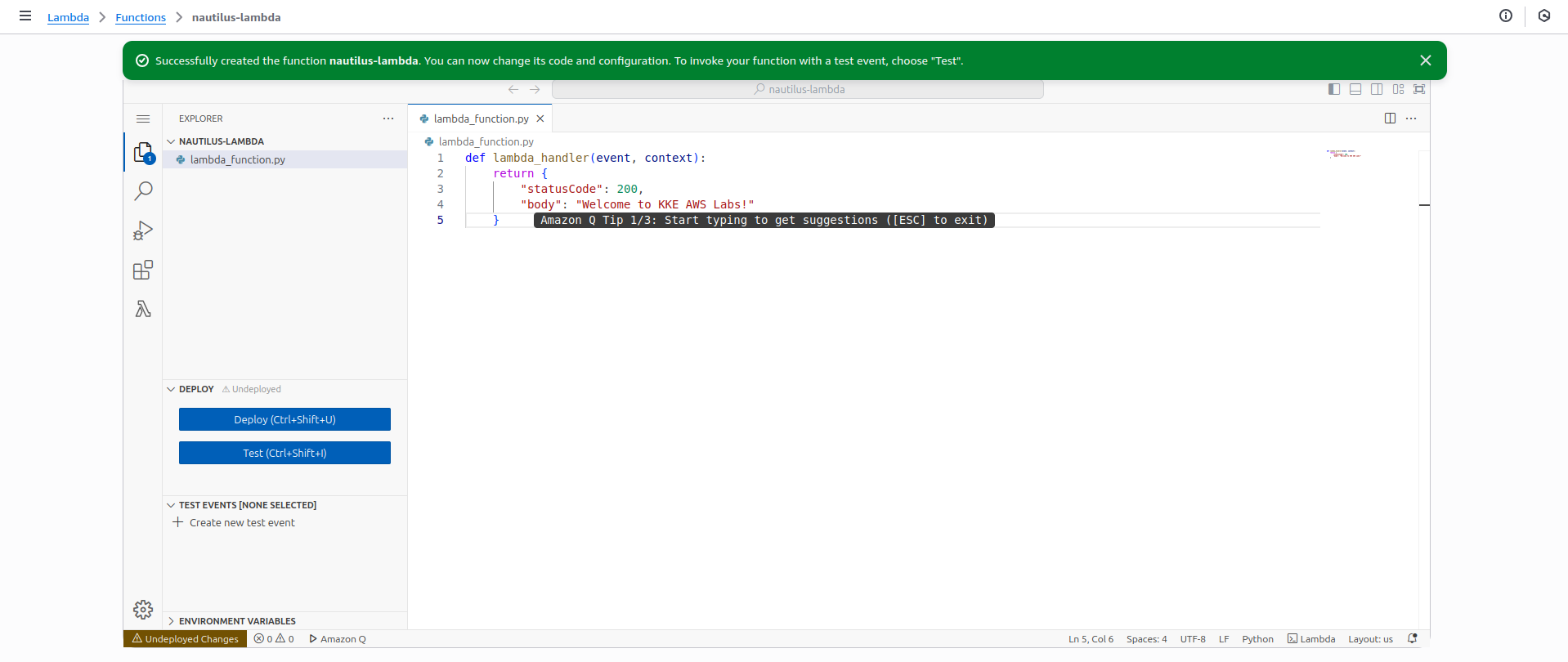Click line number 1 in the gutter
Image resolution: width=1568 pixels, height=662 pixels.
coord(441,158)
